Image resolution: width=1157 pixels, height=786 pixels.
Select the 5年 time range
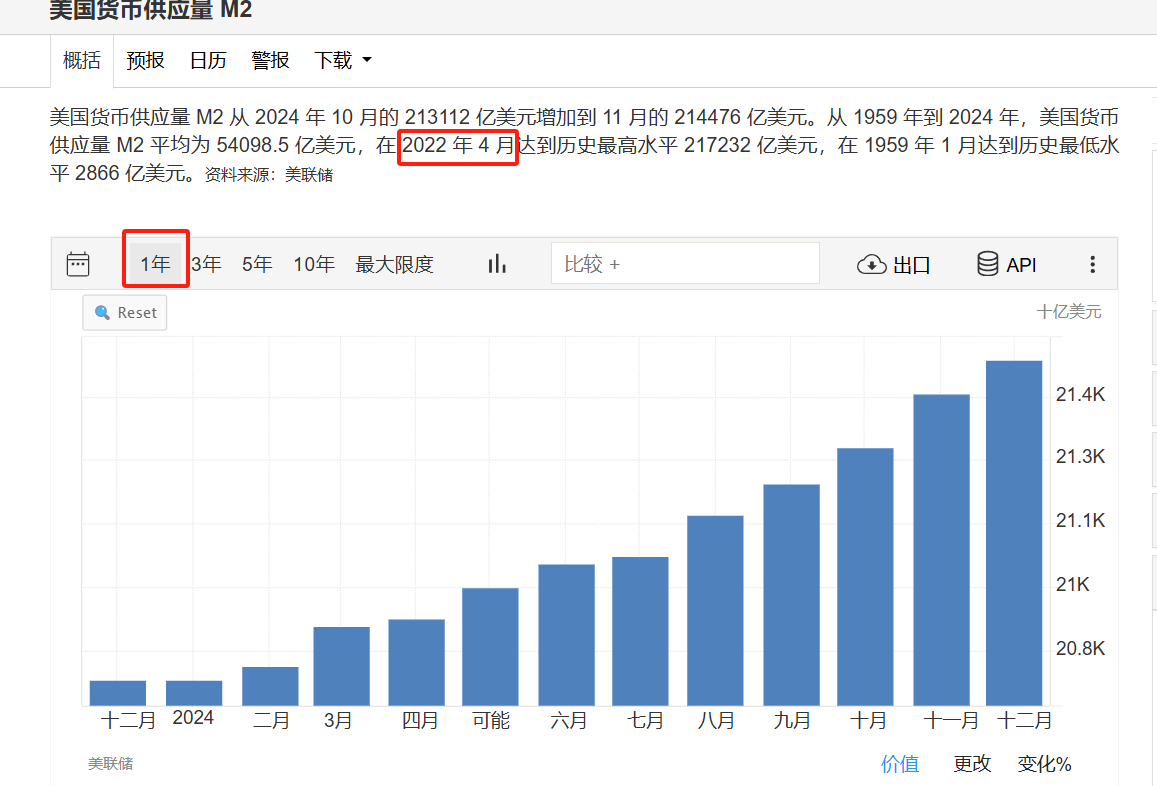click(256, 264)
